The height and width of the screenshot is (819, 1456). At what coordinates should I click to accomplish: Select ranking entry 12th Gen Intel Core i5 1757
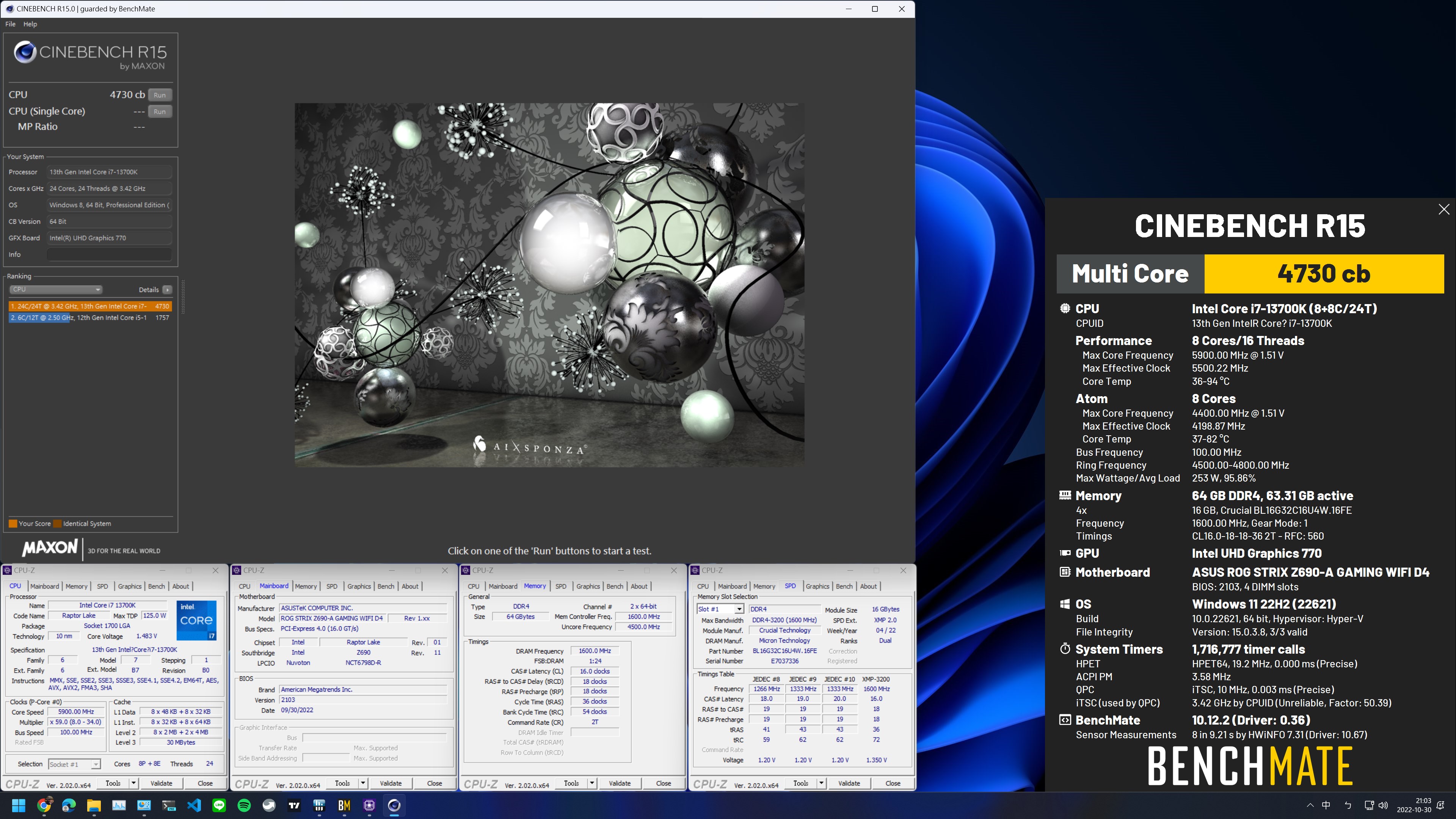coord(90,318)
